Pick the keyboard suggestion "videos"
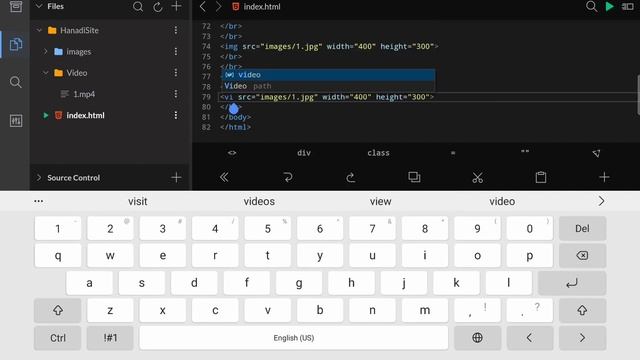The height and width of the screenshot is (360, 640). [259, 201]
